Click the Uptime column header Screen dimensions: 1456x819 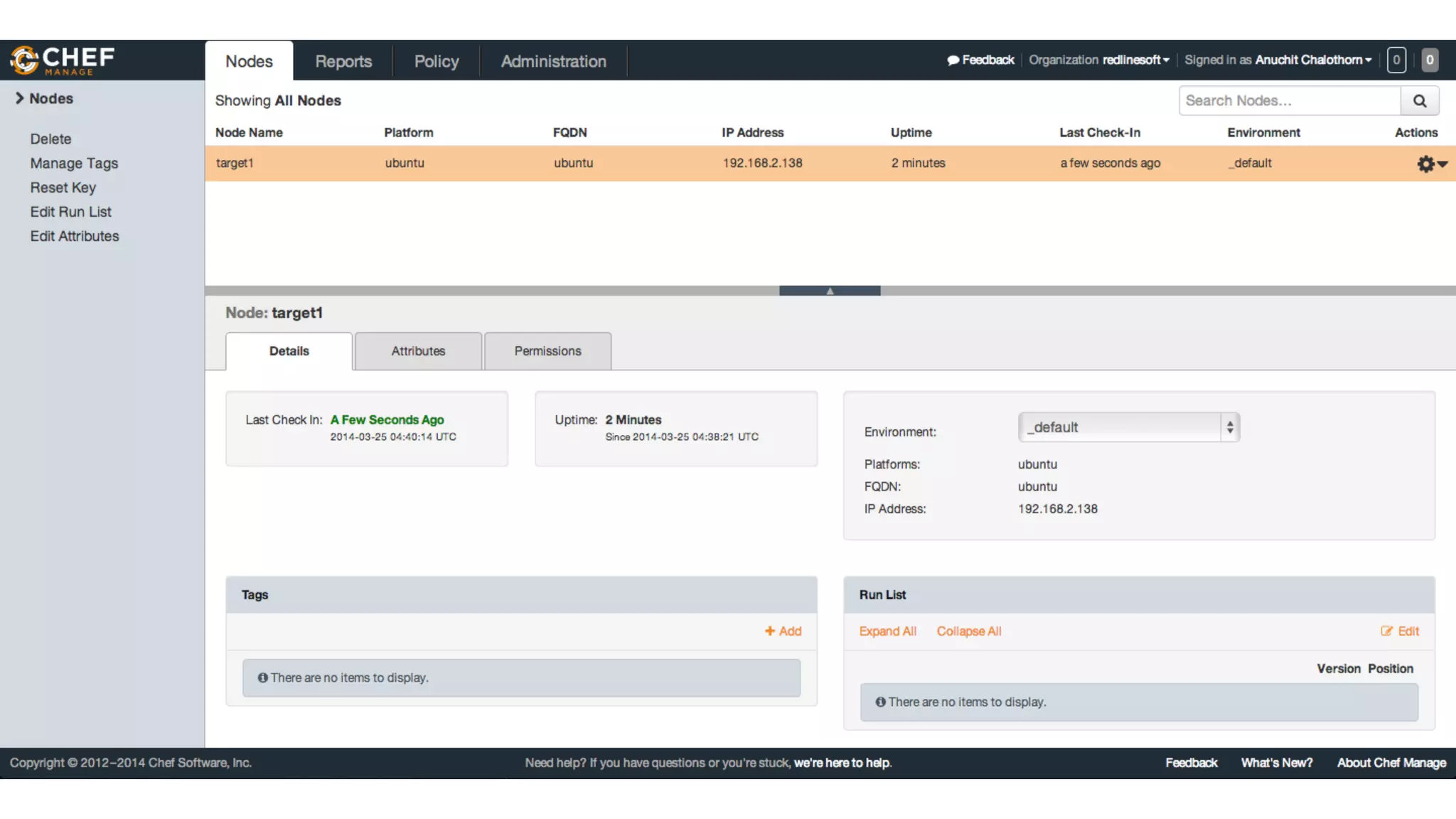911,132
